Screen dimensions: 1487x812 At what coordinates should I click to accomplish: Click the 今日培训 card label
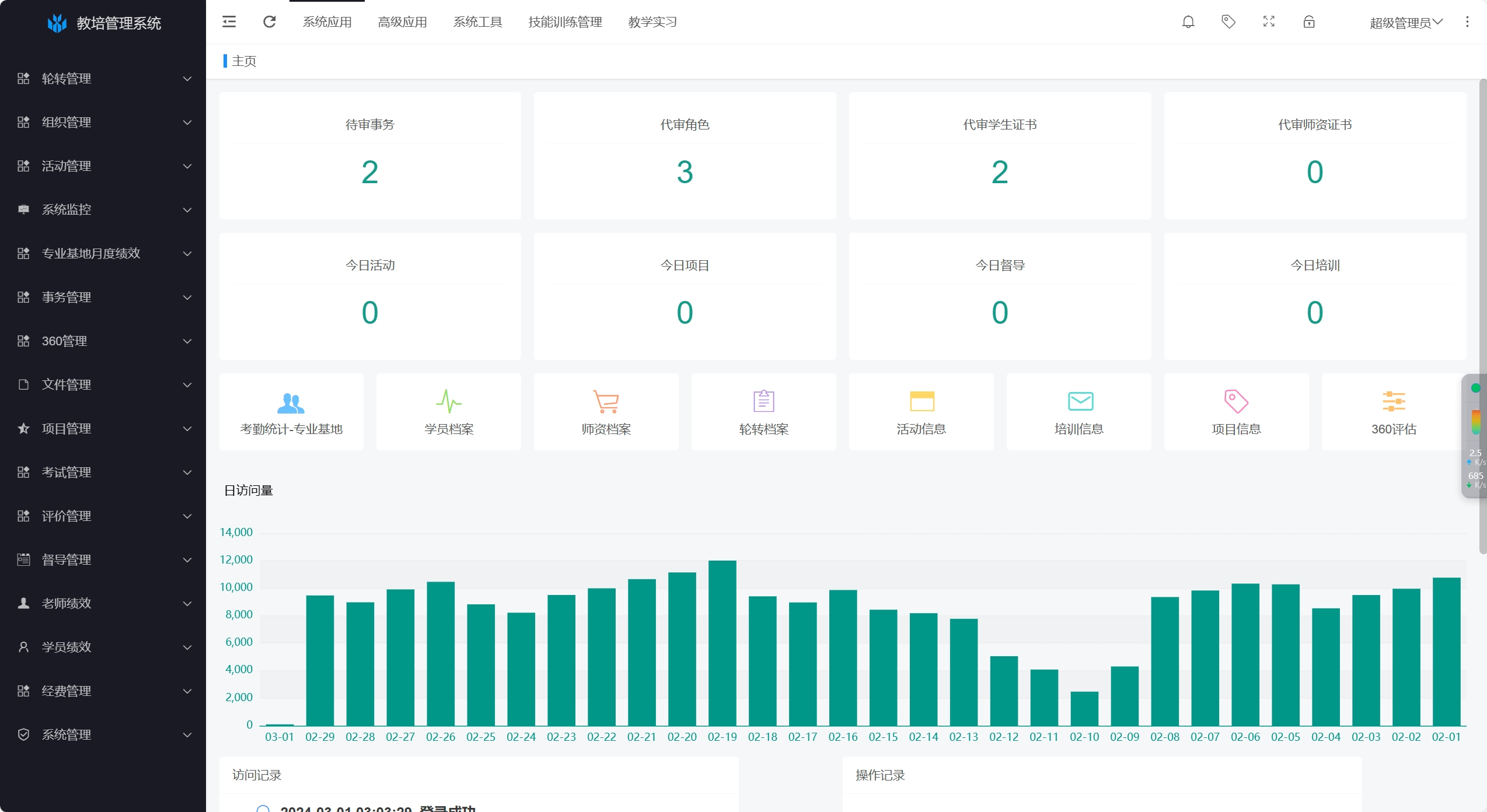tap(1315, 265)
